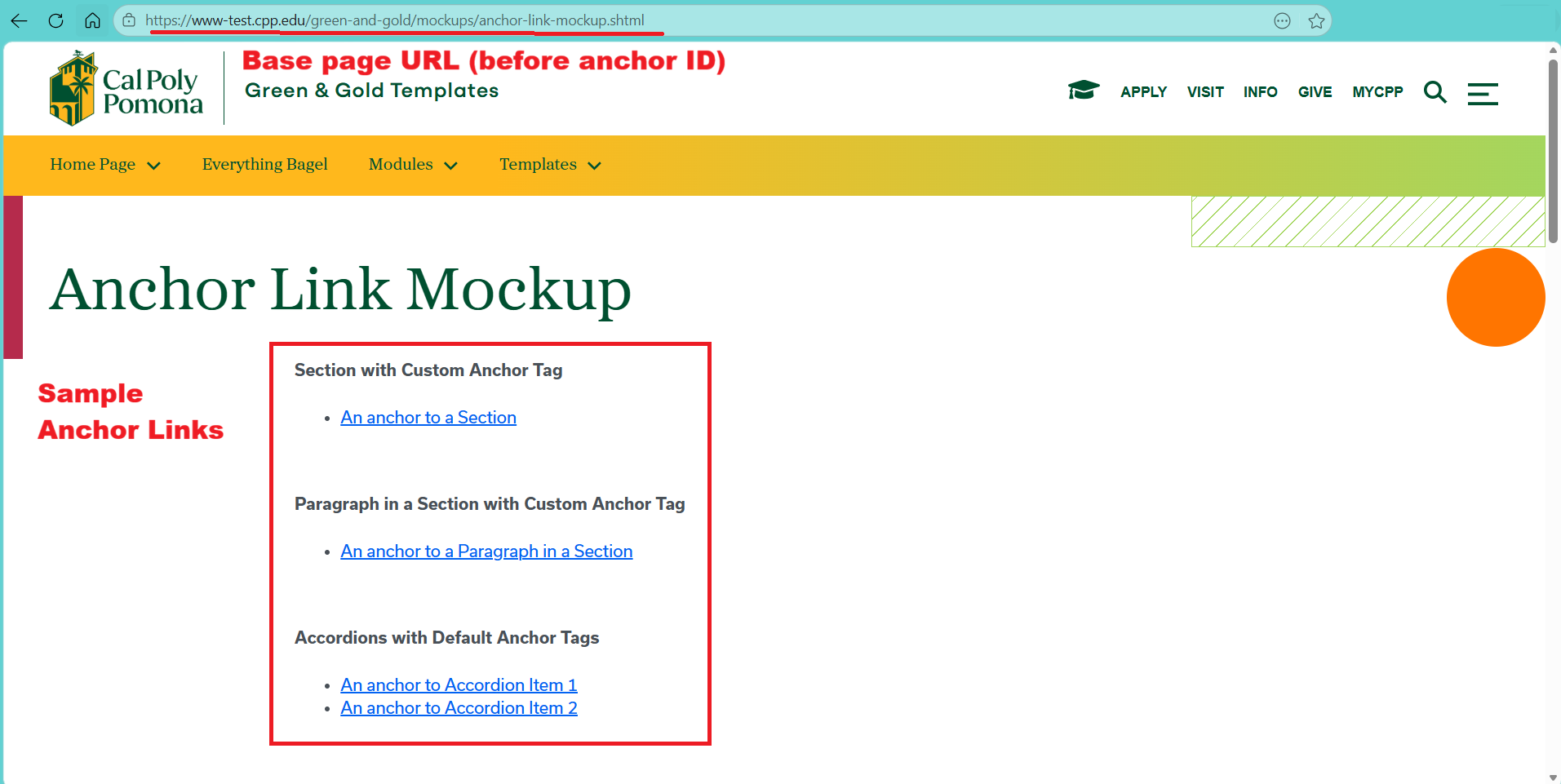Click the browser back arrow
The width and height of the screenshot is (1561, 784).
pos(20,20)
